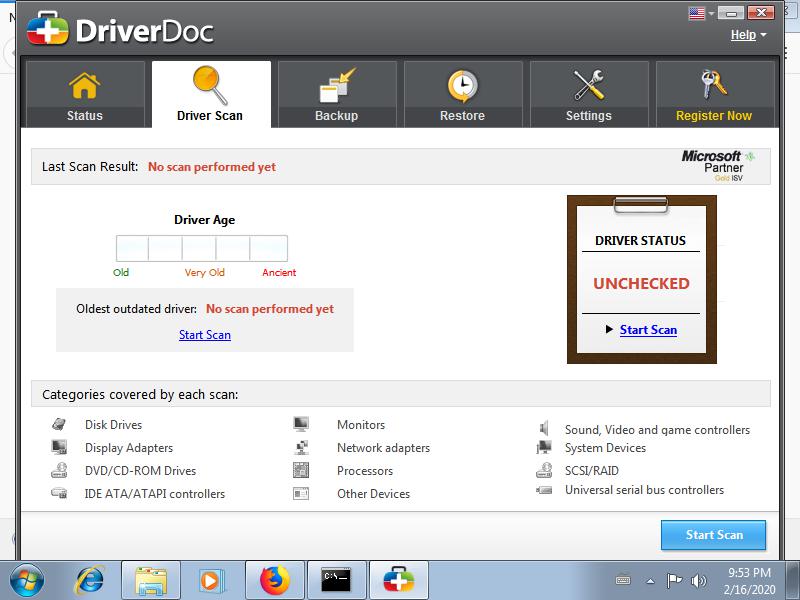The height and width of the screenshot is (600, 800).
Task: Click the on-screen keyboard tray icon
Action: (x=623, y=580)
